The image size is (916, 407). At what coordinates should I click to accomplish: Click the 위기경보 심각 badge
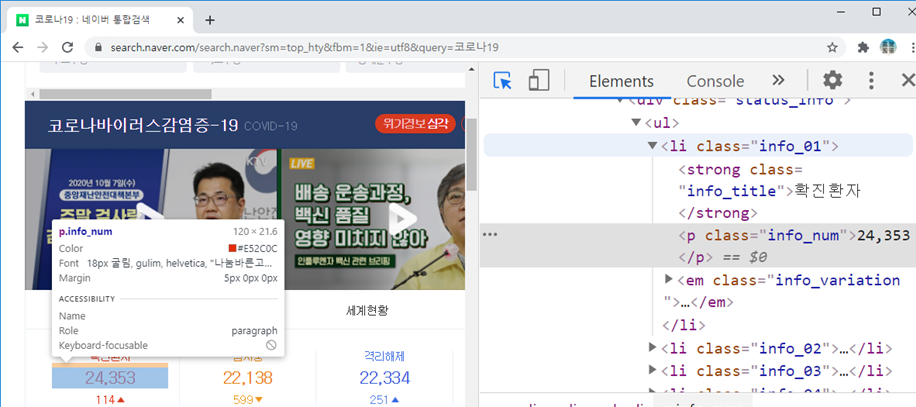click(415, 124)
